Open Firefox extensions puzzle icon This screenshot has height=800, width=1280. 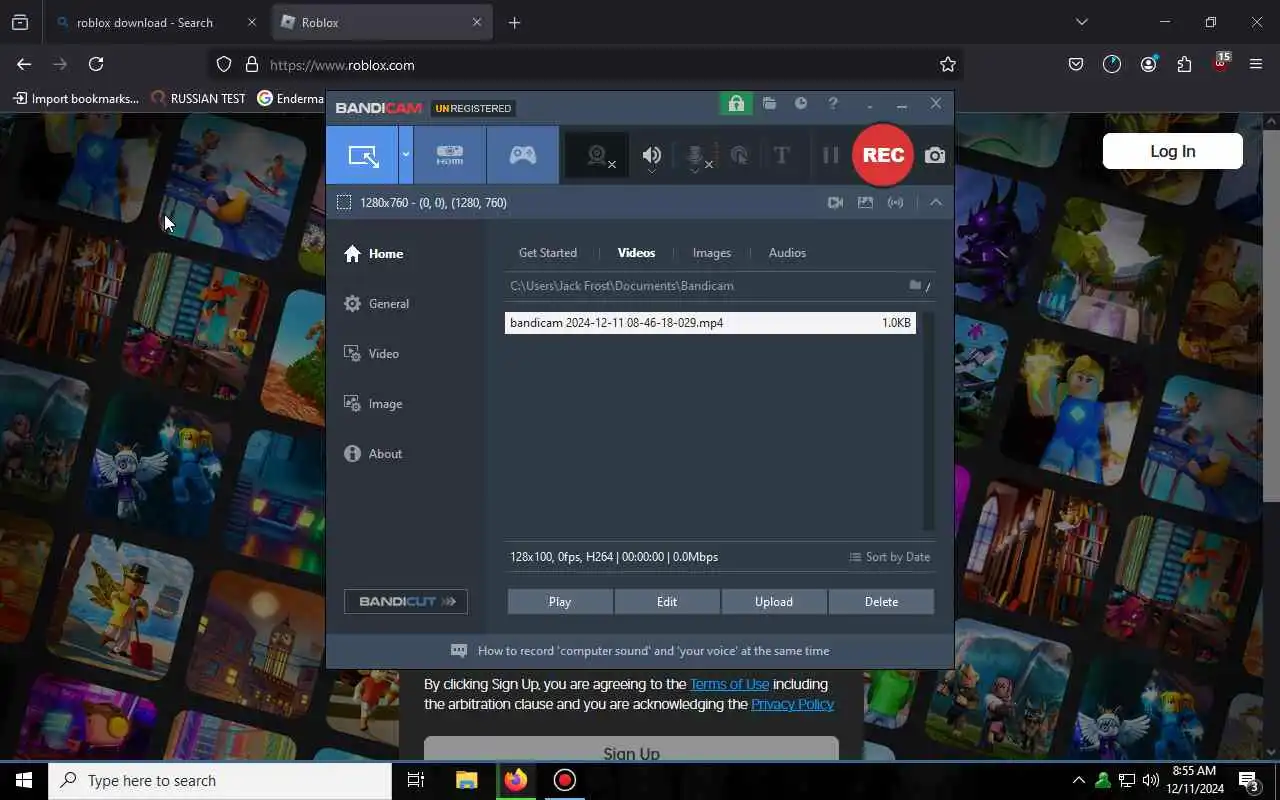pyautogui.click(x=1184, y=64)
